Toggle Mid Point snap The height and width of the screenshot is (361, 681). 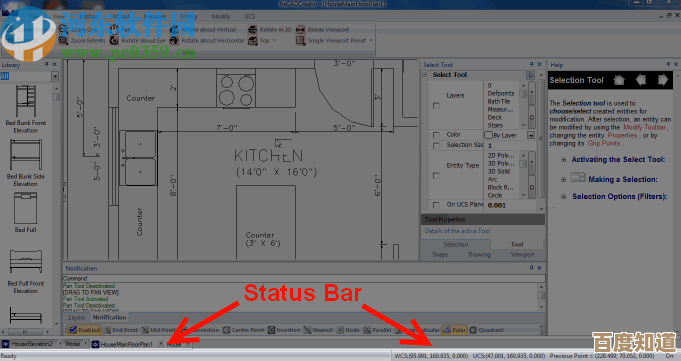point(159,330)
